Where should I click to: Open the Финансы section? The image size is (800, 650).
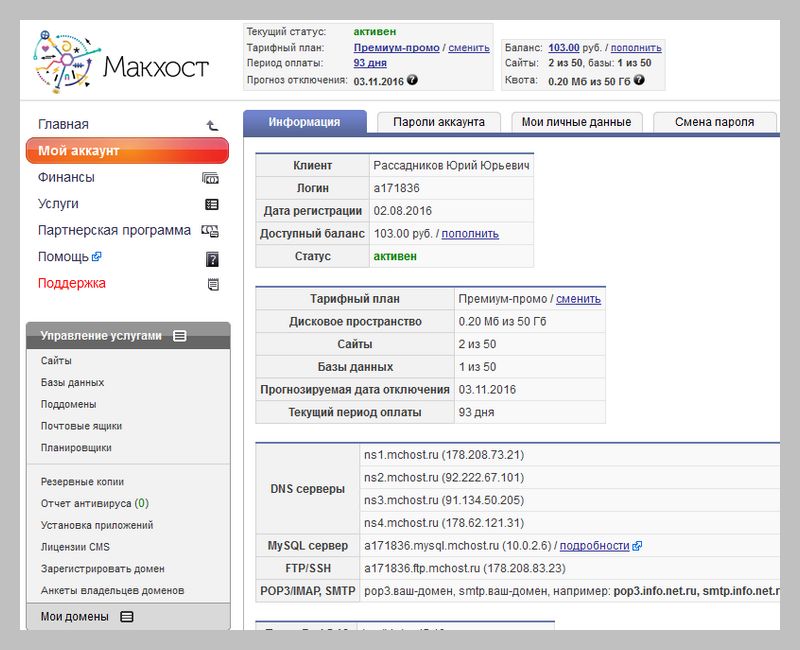66,178
